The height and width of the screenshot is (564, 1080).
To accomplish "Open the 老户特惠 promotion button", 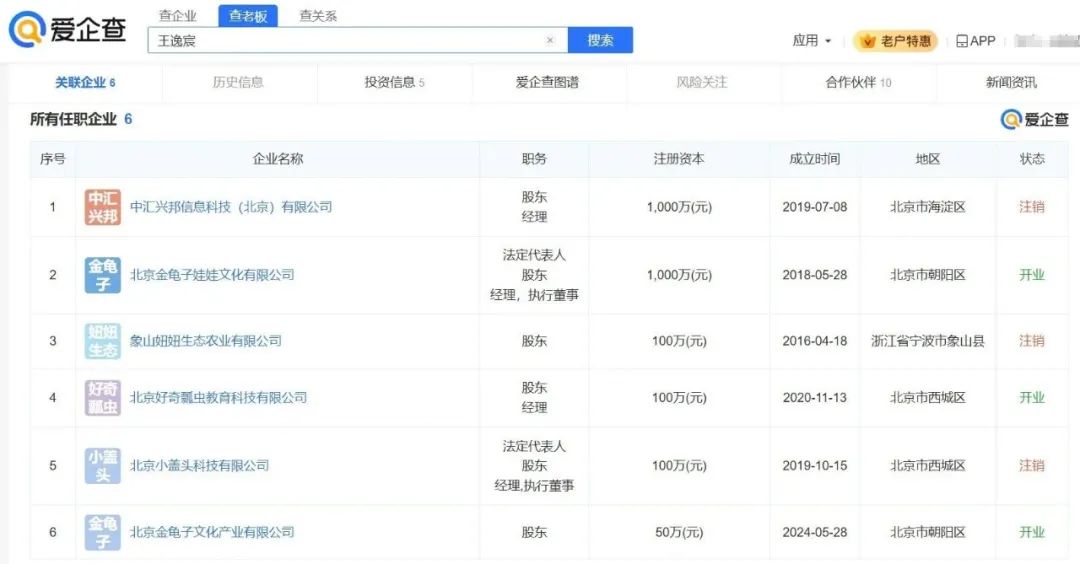I will click(x=895, y=41).
